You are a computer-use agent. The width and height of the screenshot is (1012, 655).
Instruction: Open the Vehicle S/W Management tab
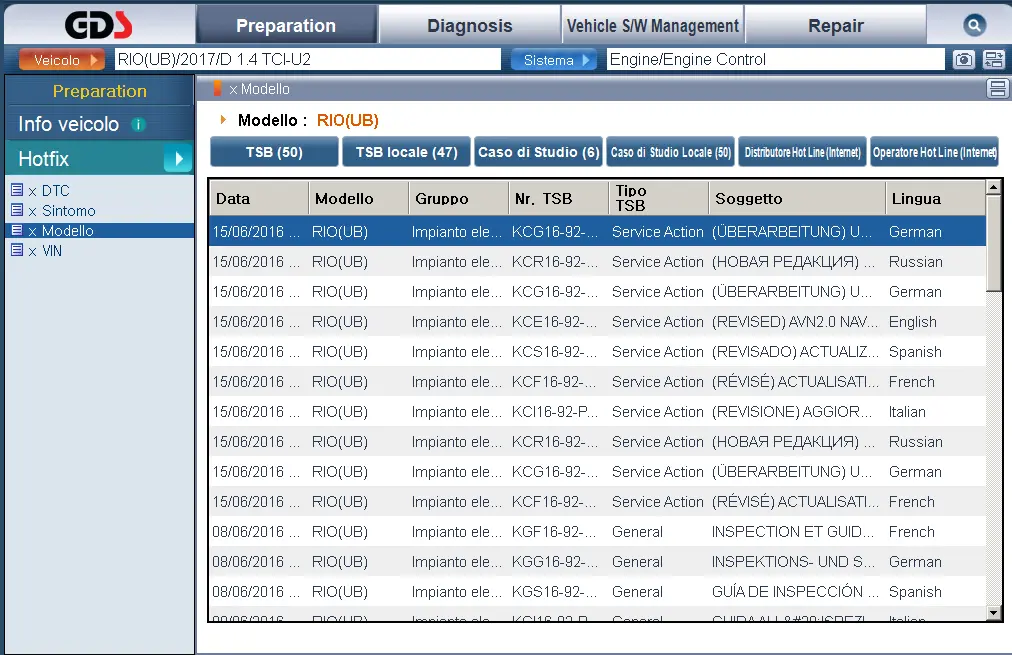coord(653,26)
